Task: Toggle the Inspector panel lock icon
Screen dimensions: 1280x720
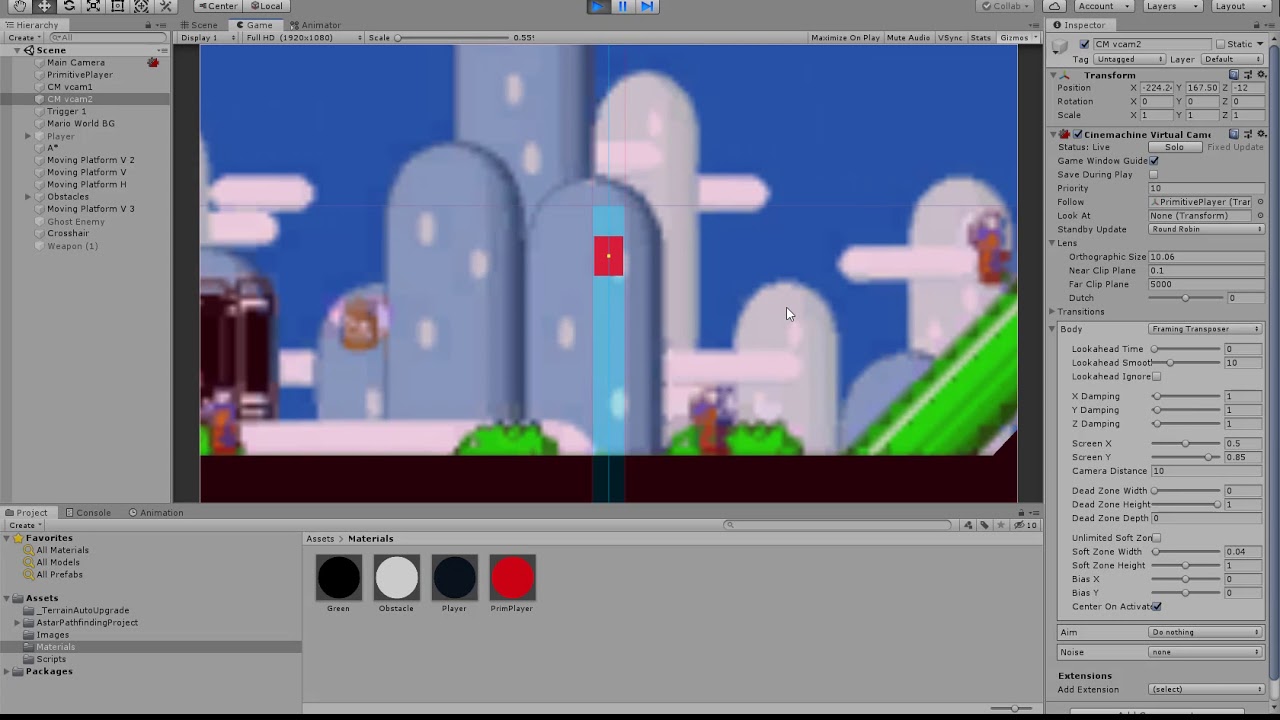Action: pos(1257,25)
